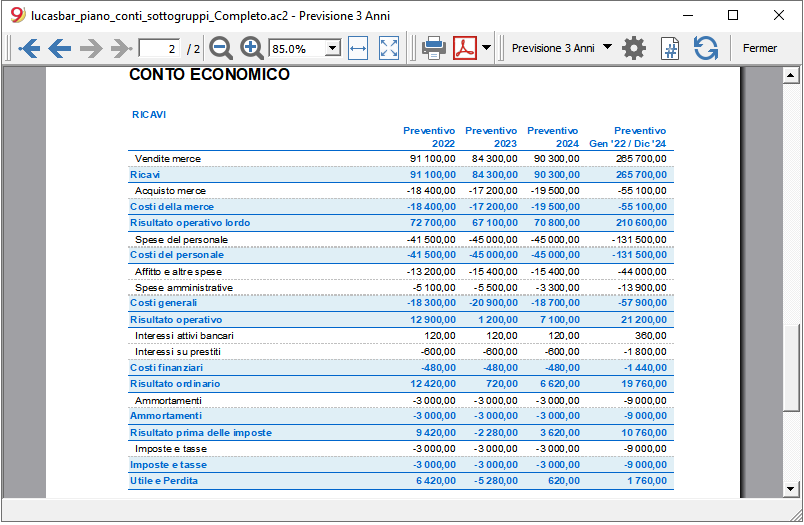Click the vertical scrollbar down arrow
The image size is (804, 525).
(x=791, y=489)
